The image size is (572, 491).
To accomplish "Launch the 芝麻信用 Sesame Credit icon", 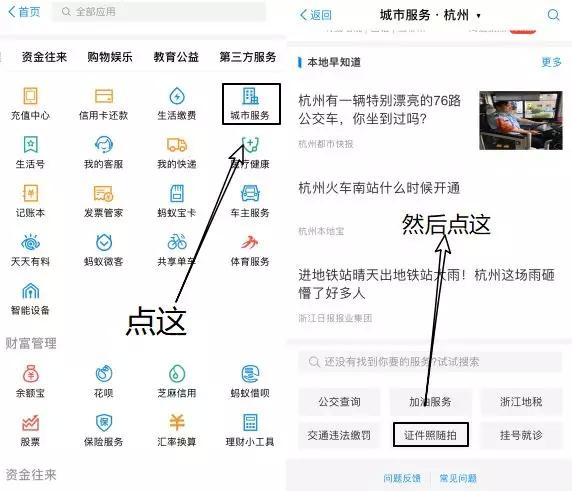I will click(177, 374).
